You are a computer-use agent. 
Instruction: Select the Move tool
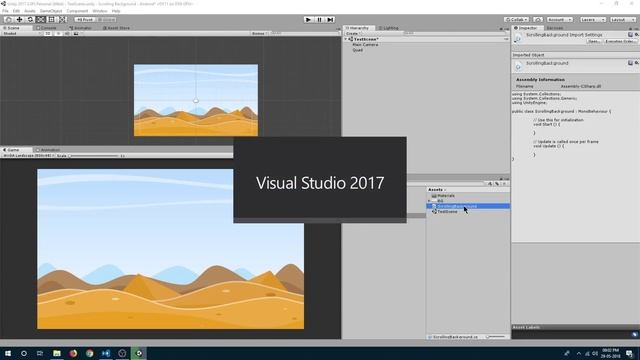click(x=19, y=20)
